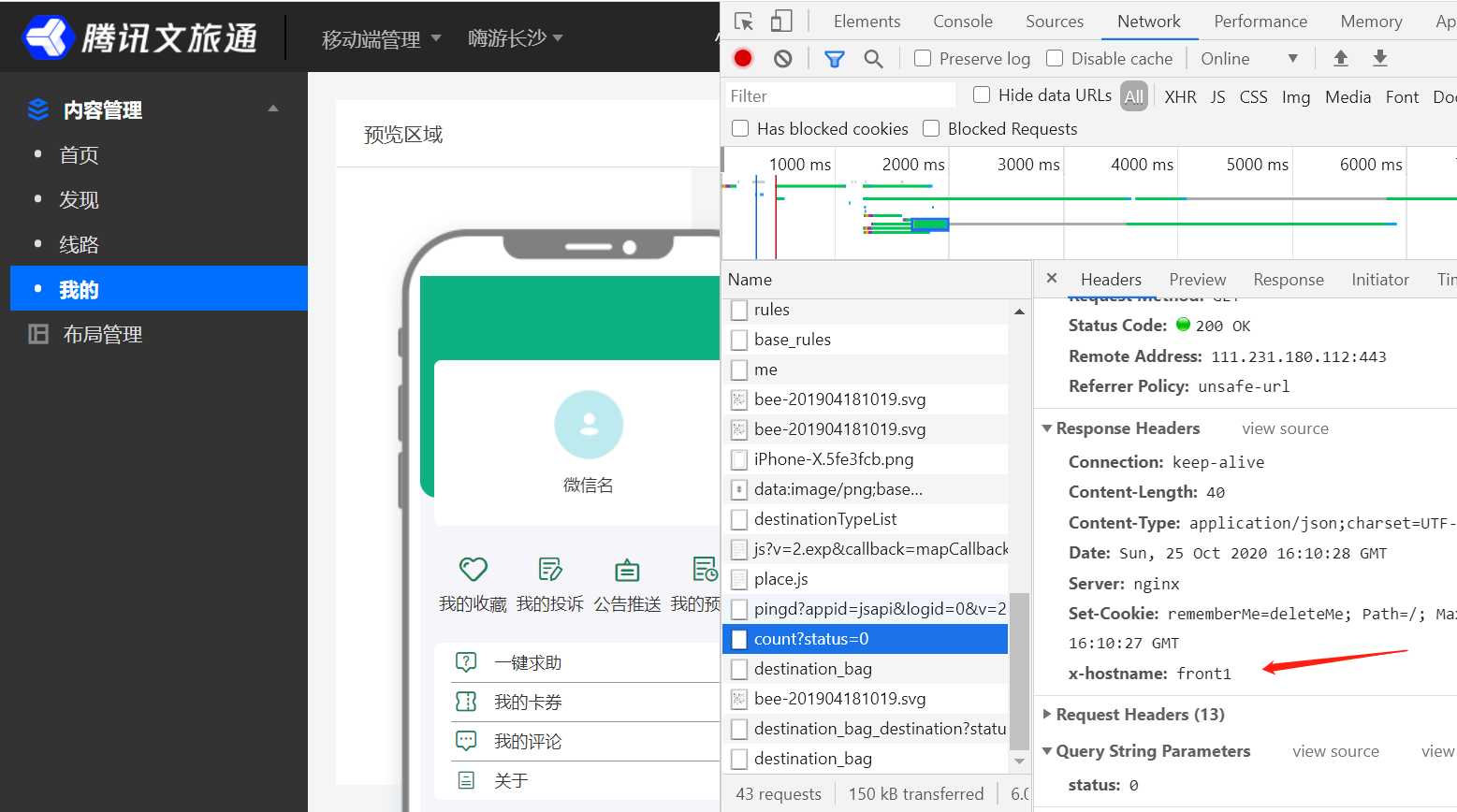1457x812 pixels.
Task: Open the network search magnifier
Action: pyautogui.click(x=874, y=57)
